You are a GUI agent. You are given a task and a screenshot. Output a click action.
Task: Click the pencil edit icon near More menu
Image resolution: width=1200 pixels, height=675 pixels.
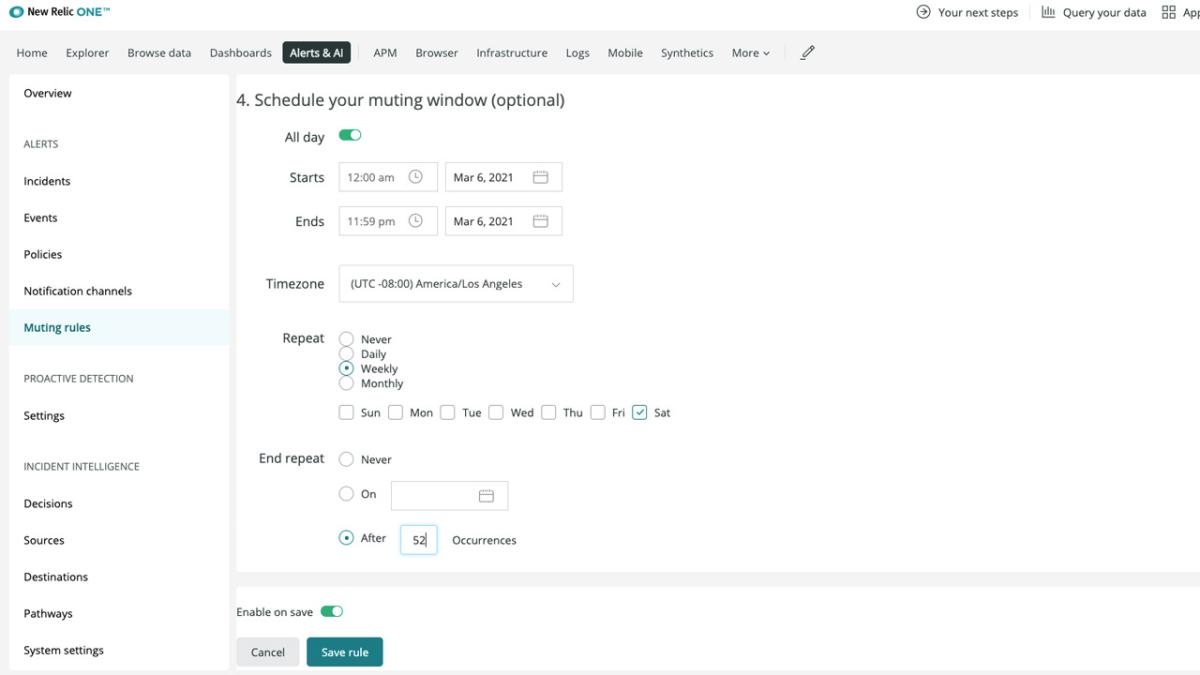[x=808, y=52]
